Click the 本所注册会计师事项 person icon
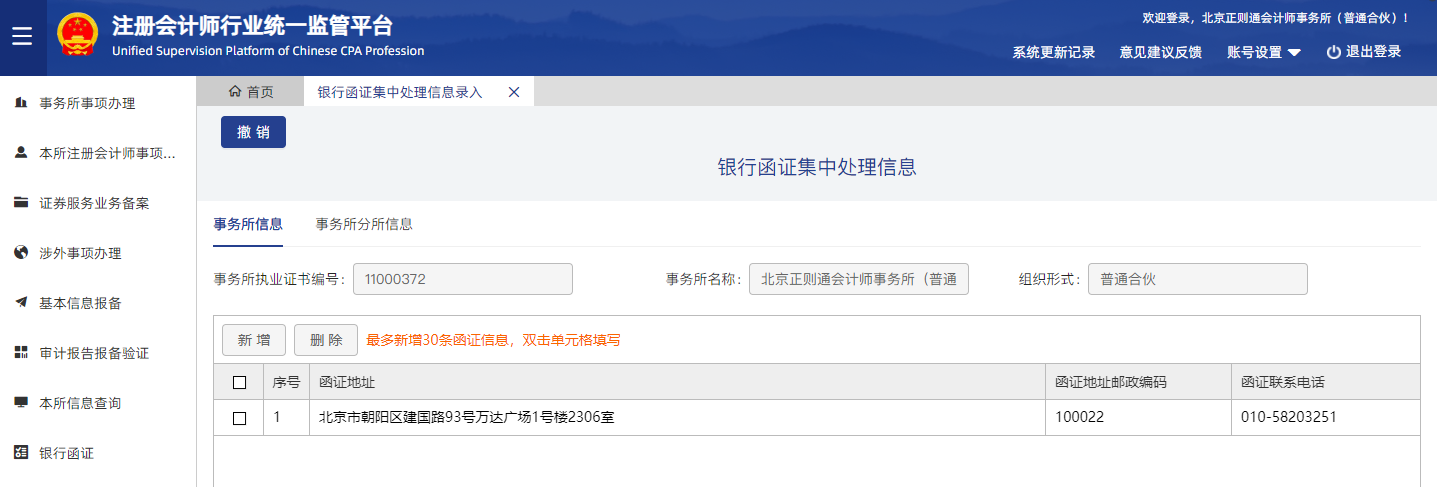This screenshot has width=1437, height=487. pos(21,153)
